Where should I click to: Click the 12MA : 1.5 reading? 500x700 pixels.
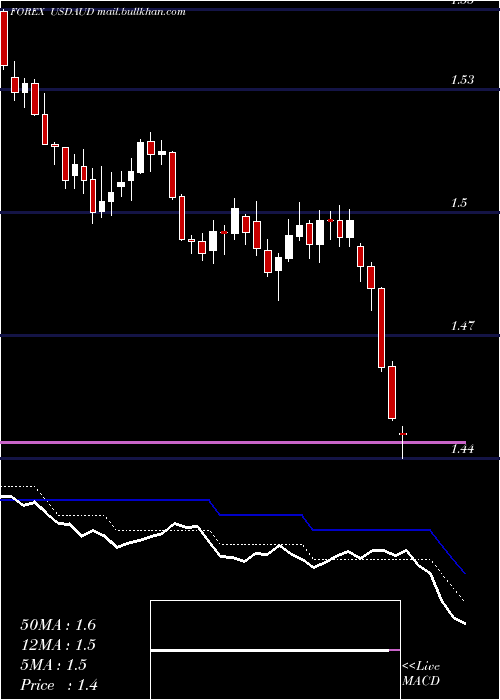click(58, 645)
